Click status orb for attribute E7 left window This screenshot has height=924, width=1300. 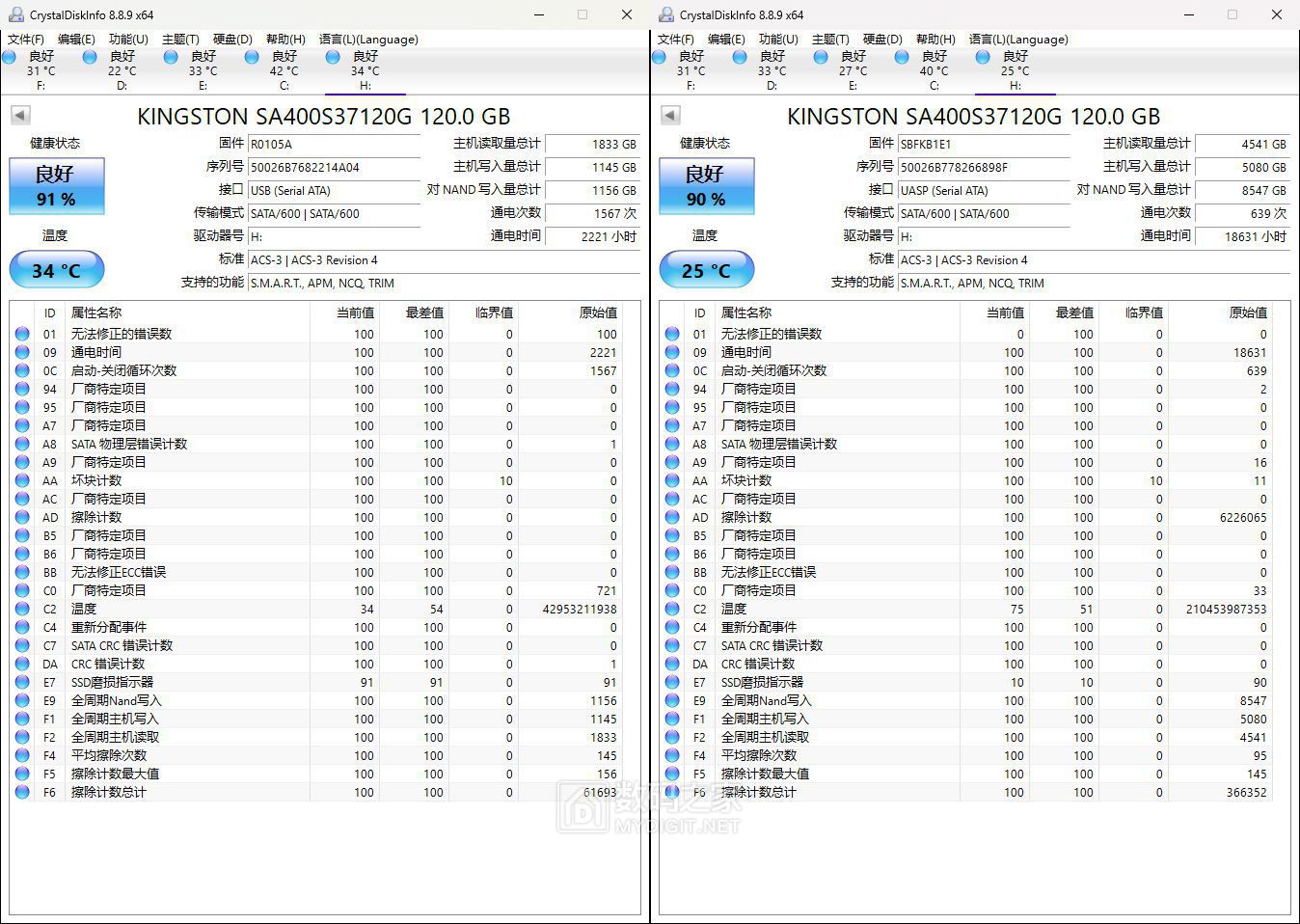pos(22,682)
